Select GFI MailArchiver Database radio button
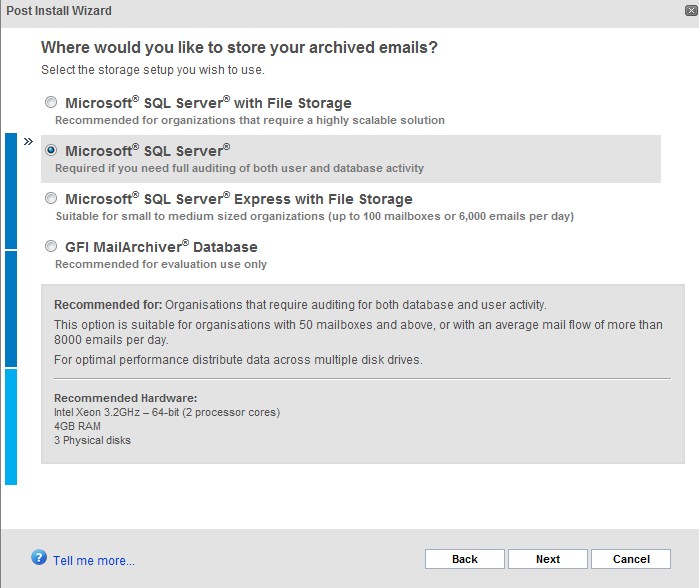The image size is (699, 588). pyautogui.click(x=51, y=246)
